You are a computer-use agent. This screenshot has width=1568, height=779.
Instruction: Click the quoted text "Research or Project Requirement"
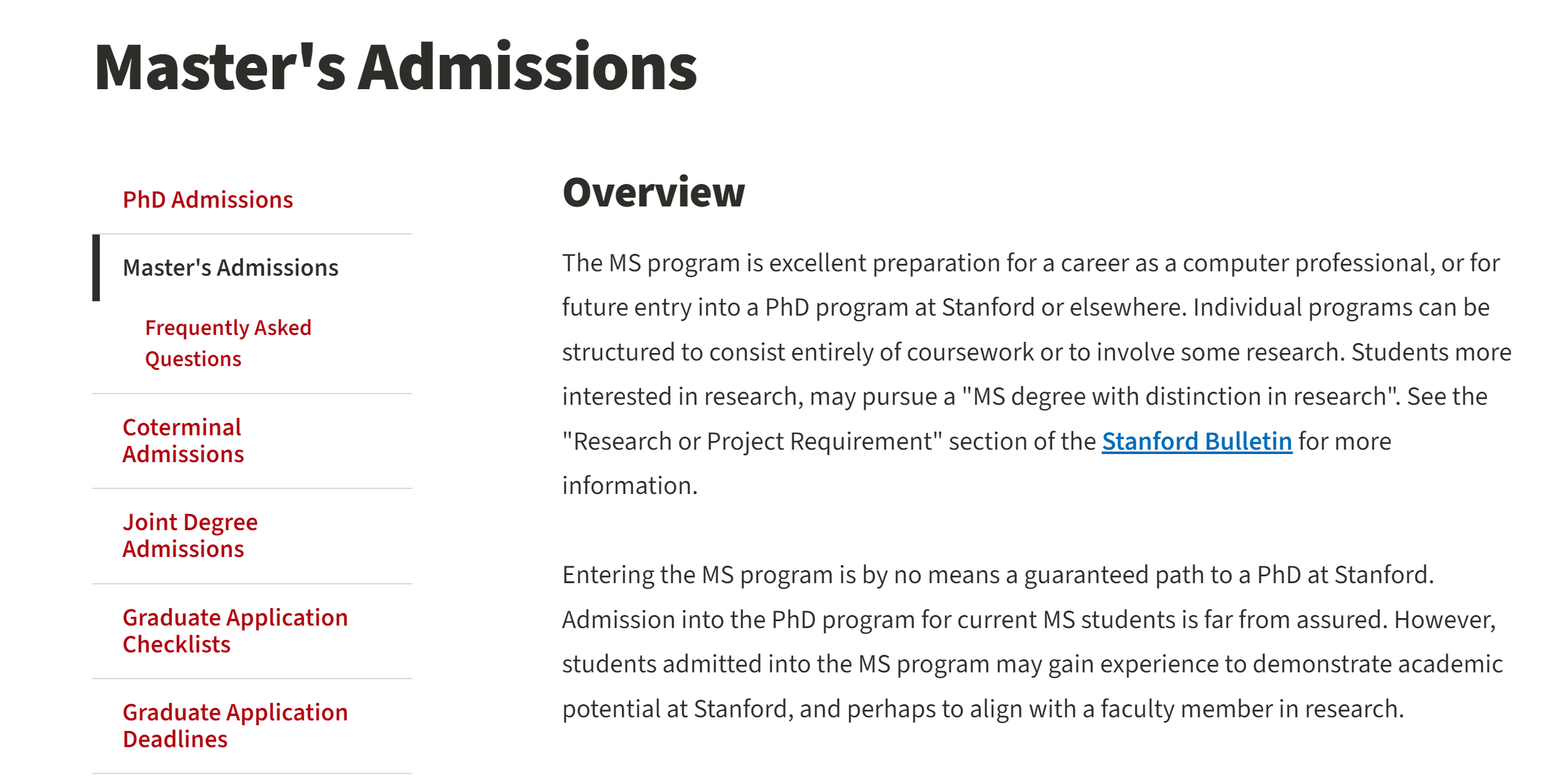(x=752, y=442)
